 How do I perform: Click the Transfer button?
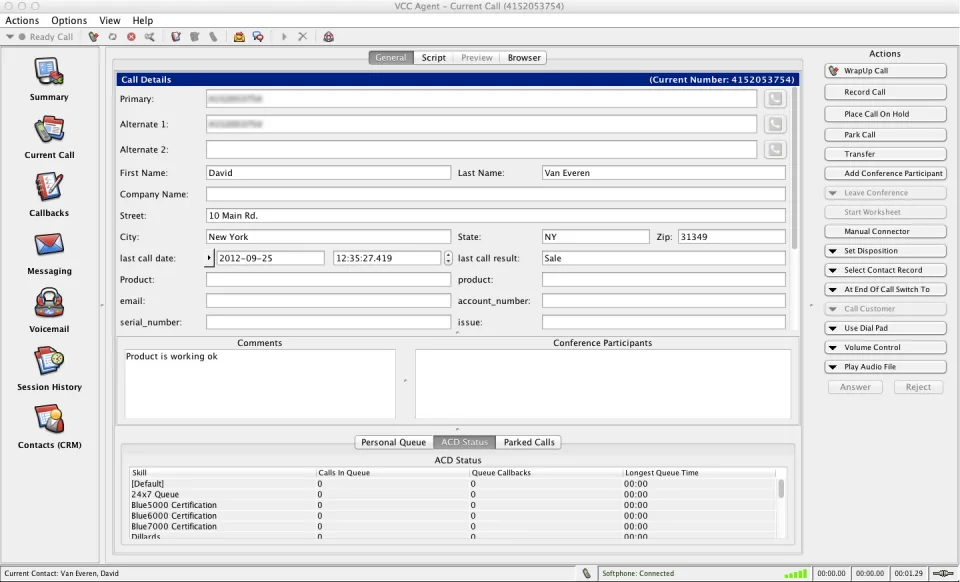coord(885,154)
